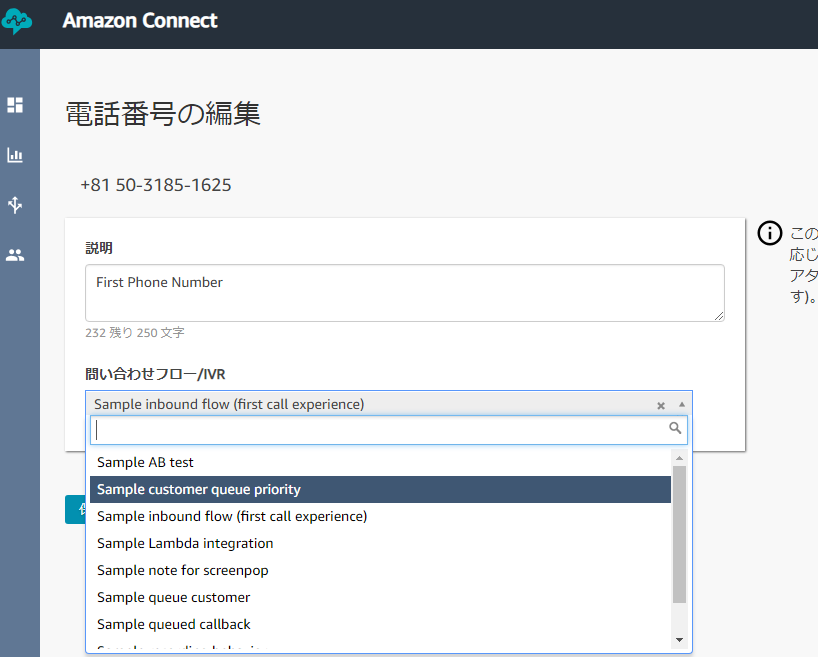This screenshot has height=657, width=818.
Task: Click the description resize grip corner
Action: coord(719,316)
